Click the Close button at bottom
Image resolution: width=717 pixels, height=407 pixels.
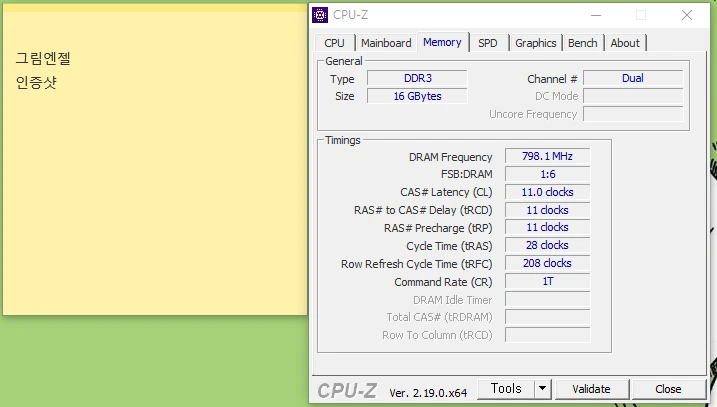(x=668, y=389)
